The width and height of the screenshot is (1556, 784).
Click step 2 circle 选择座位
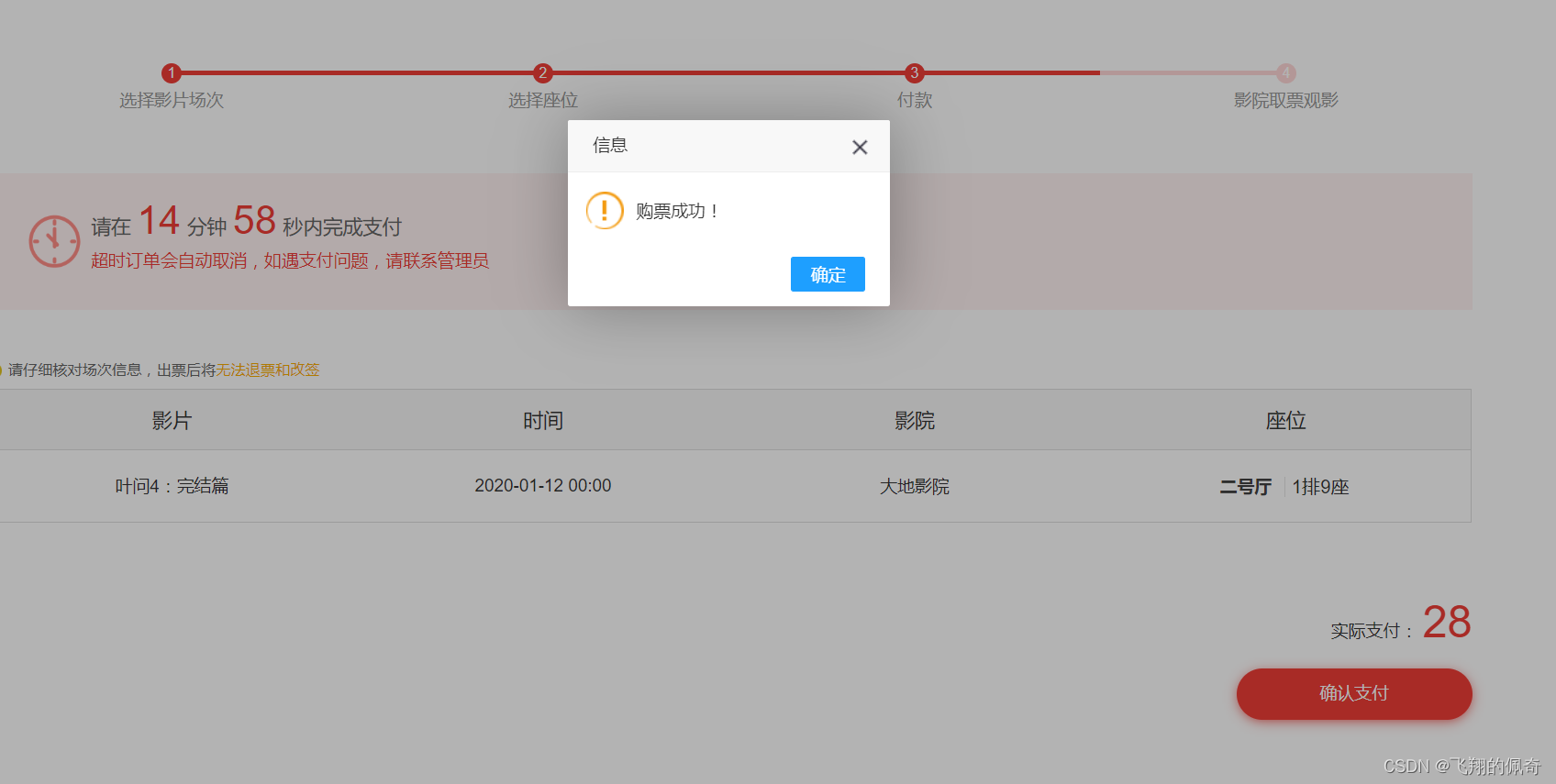pos(543,72)
